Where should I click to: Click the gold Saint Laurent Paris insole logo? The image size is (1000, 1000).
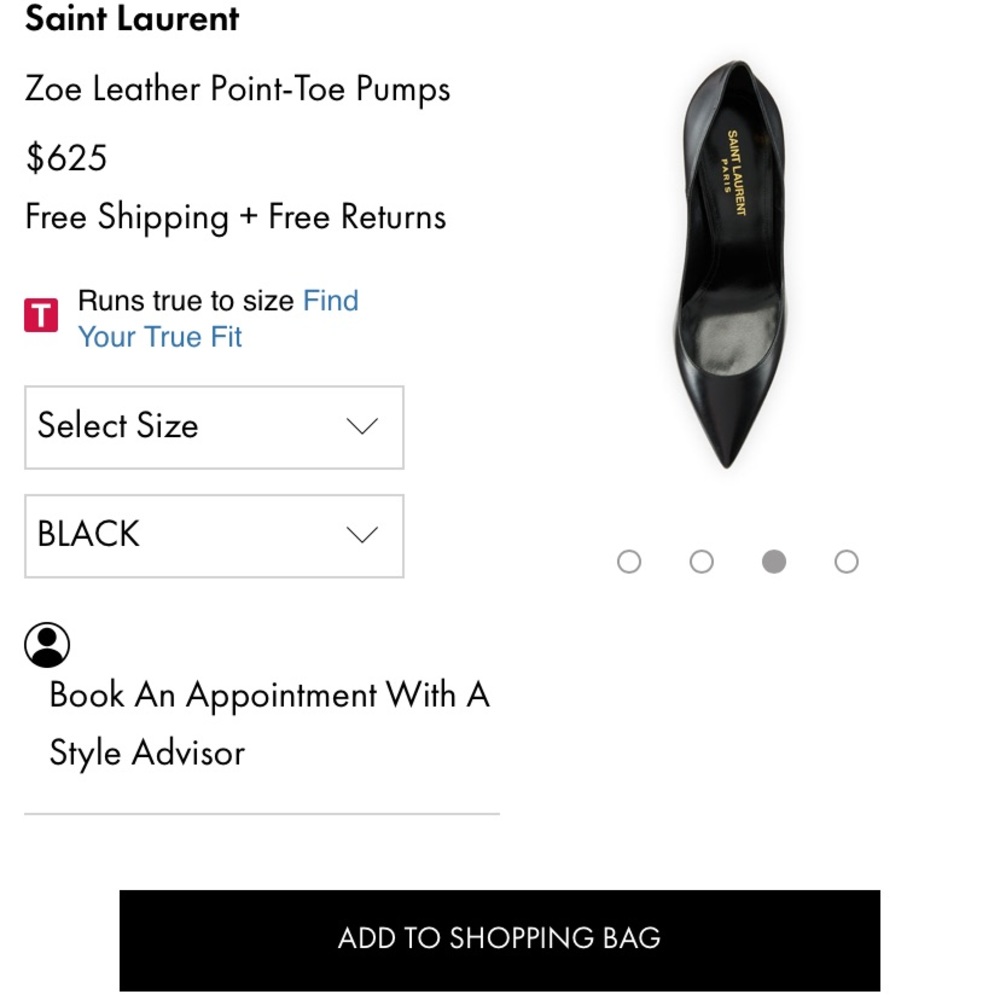[x=734, y=171]
